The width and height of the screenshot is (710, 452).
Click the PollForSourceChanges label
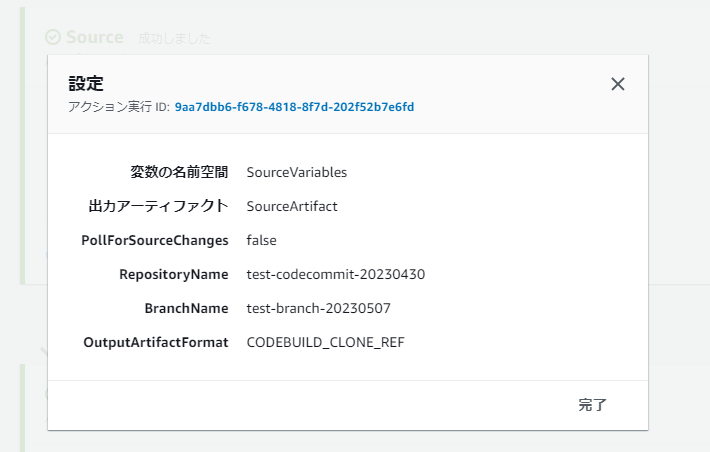pos(154,240)
